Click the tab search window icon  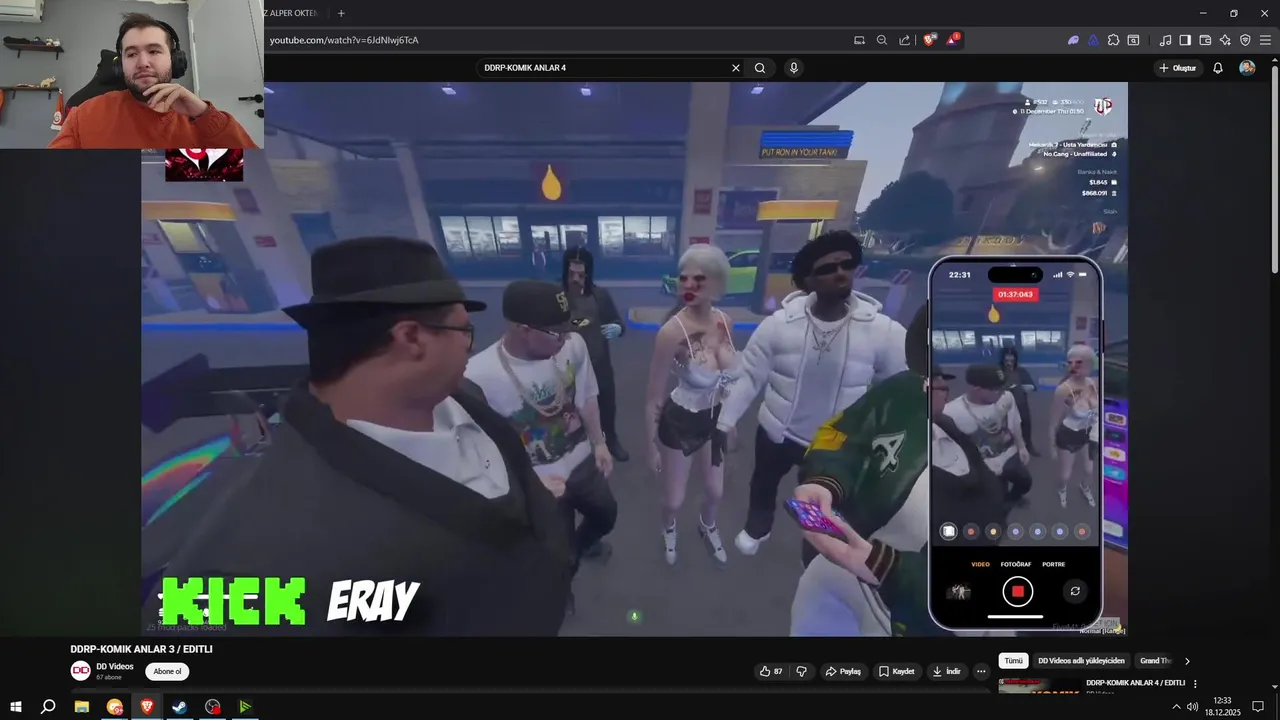point(1133,40)
